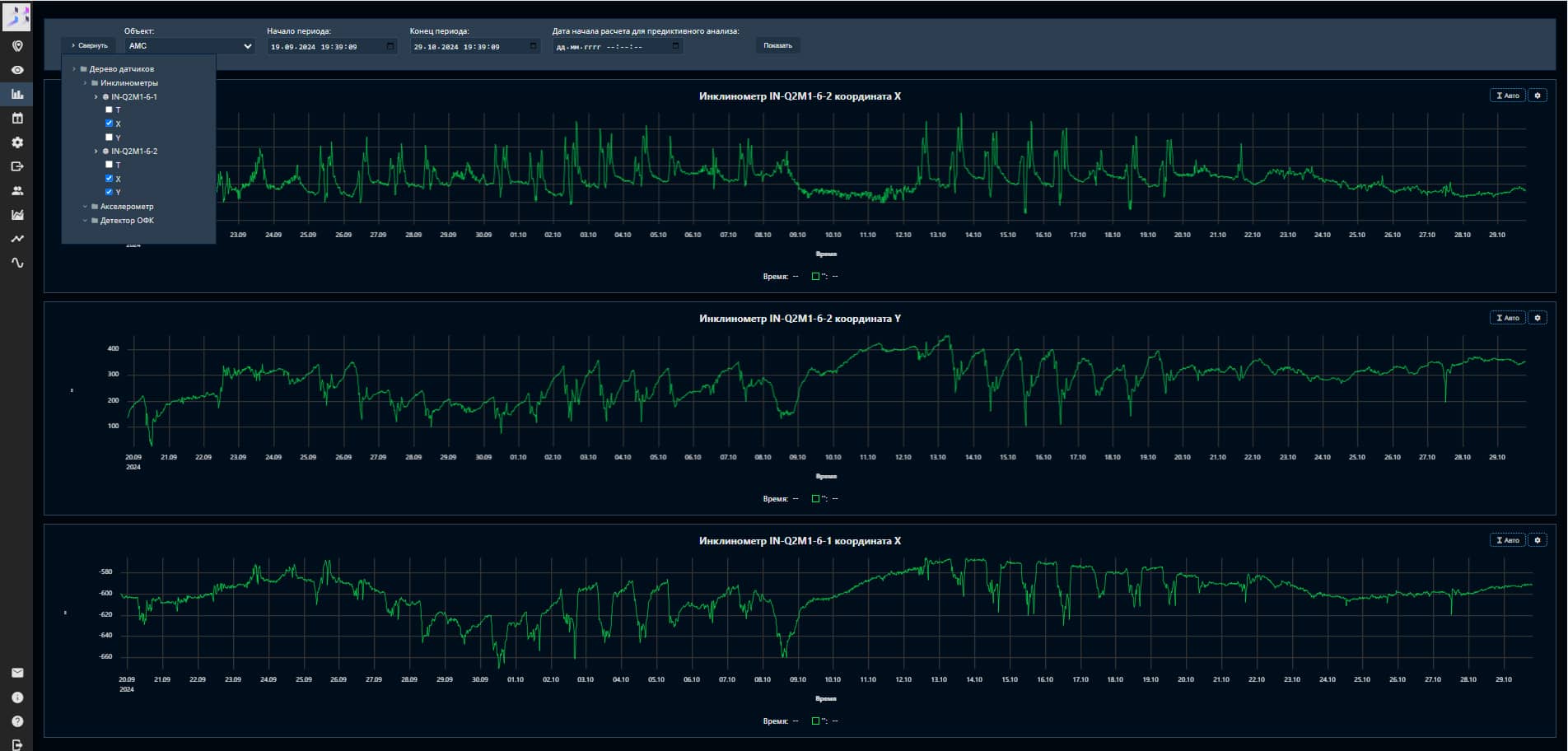The height and width of the screenshot is (751, 1568).
Task: Uncheck Y under sensor IN-Q2M1-6-2
Action: [109, 192]
